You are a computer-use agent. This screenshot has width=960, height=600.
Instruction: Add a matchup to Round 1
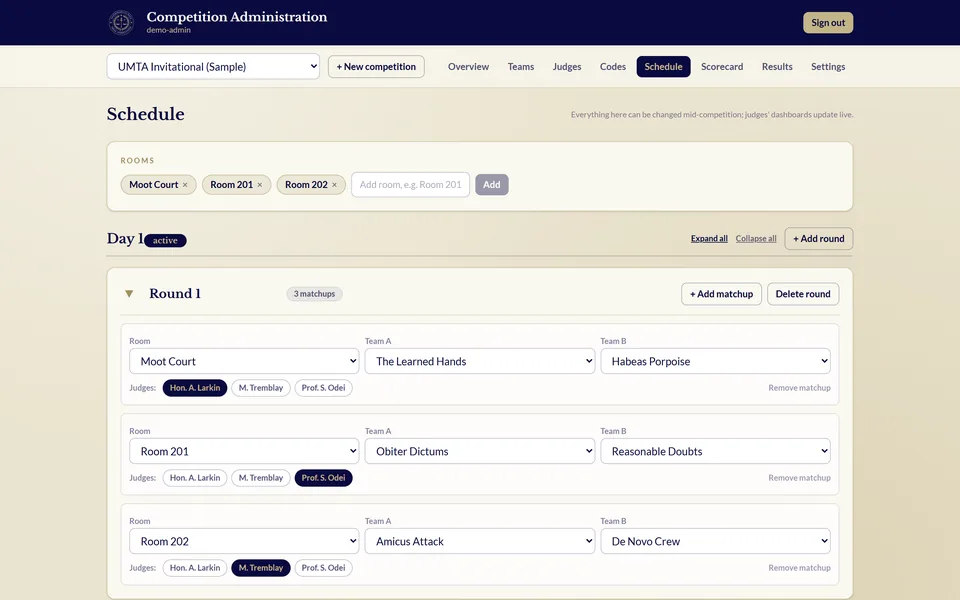point(721,294)
